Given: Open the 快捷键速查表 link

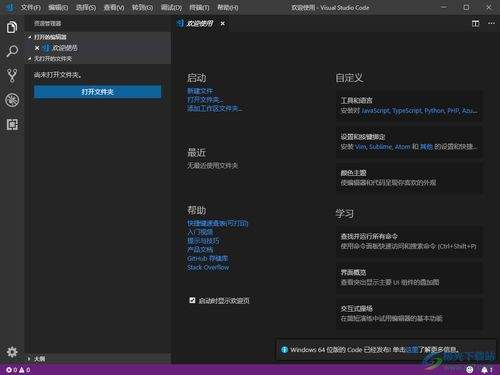Looking at the screenshot, I should point(217,223).
